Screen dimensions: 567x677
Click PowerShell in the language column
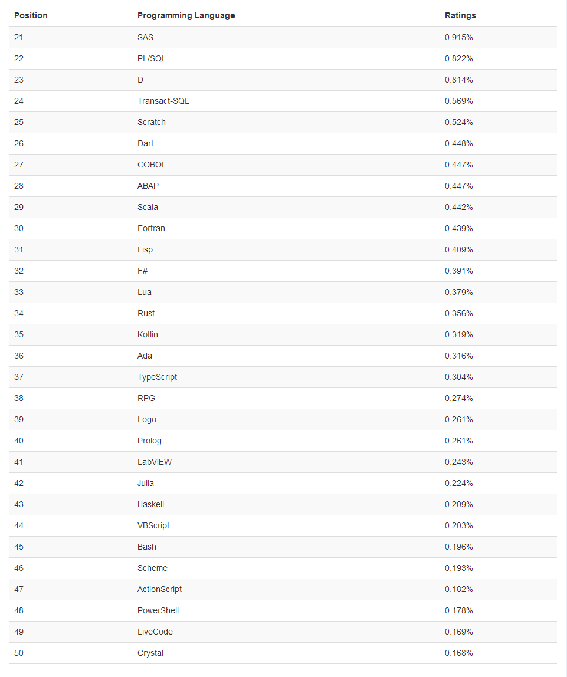[158, 611]
